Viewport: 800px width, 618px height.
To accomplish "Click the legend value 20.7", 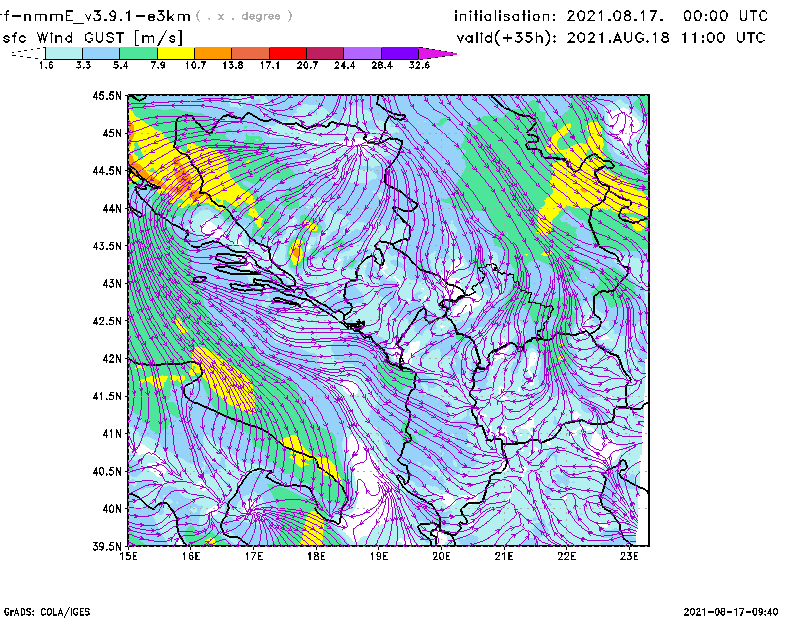I will tap(307, 65).
